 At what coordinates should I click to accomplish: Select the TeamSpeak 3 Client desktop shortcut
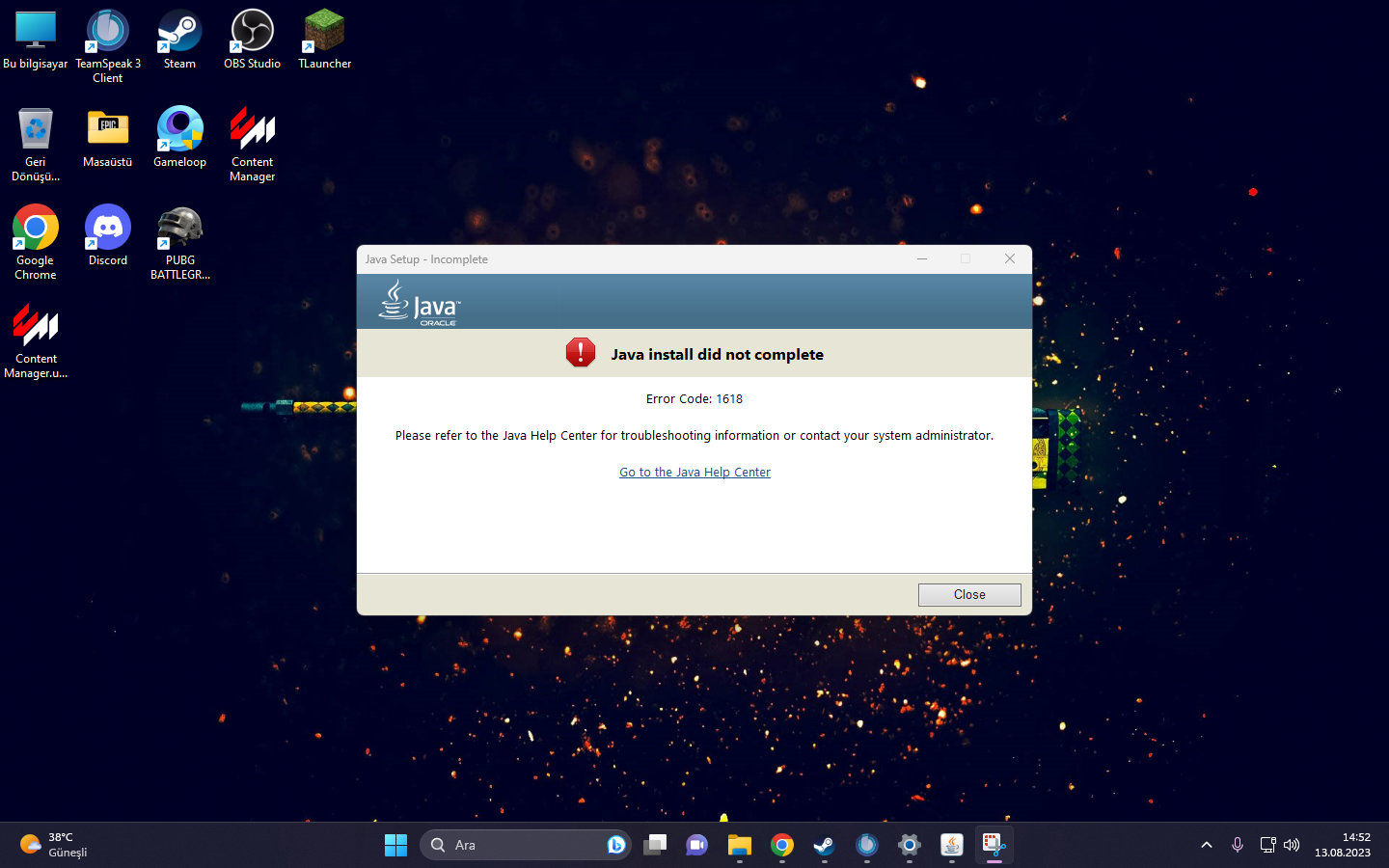tap(108, 46)
